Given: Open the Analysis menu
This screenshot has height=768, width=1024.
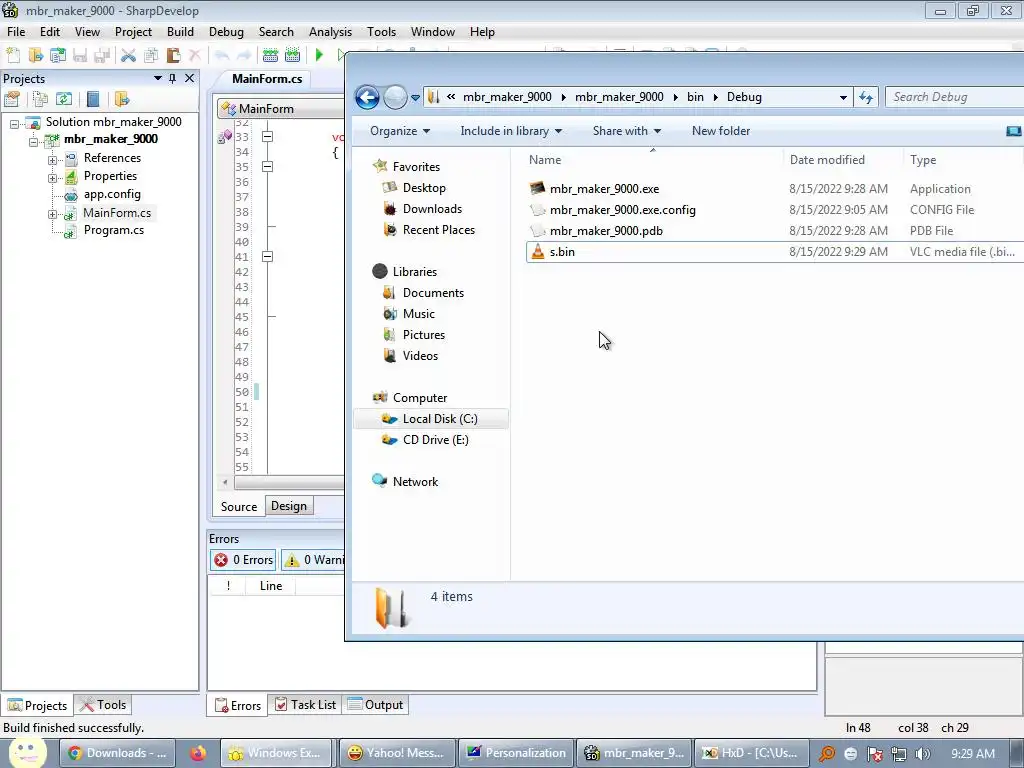Looking at the screenshot, I should pyautogui.click(x=330, y=32).
